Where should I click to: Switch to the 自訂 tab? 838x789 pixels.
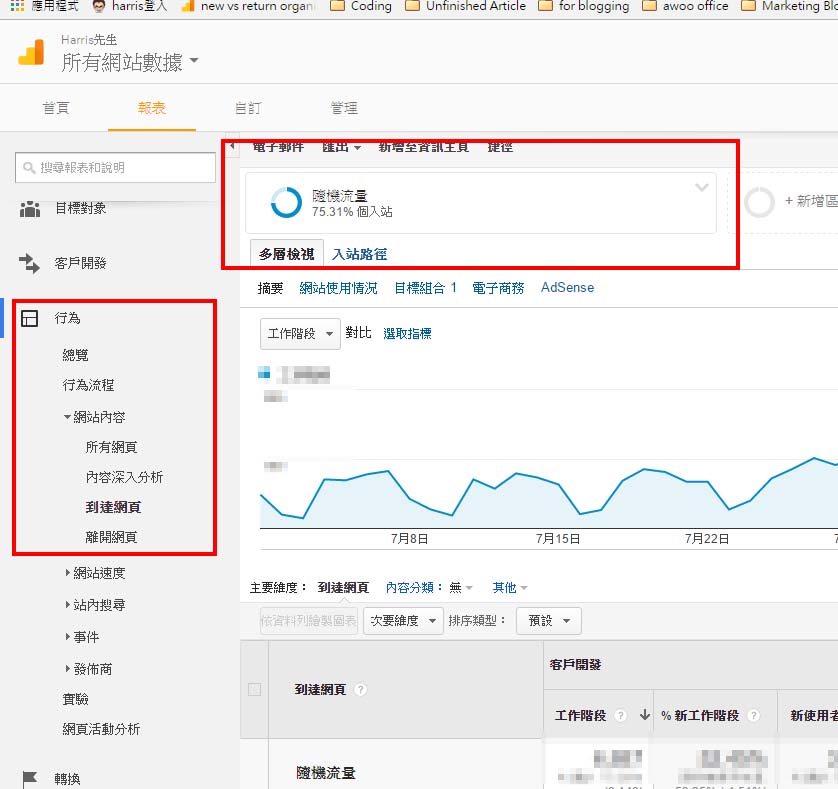point(248,108)
